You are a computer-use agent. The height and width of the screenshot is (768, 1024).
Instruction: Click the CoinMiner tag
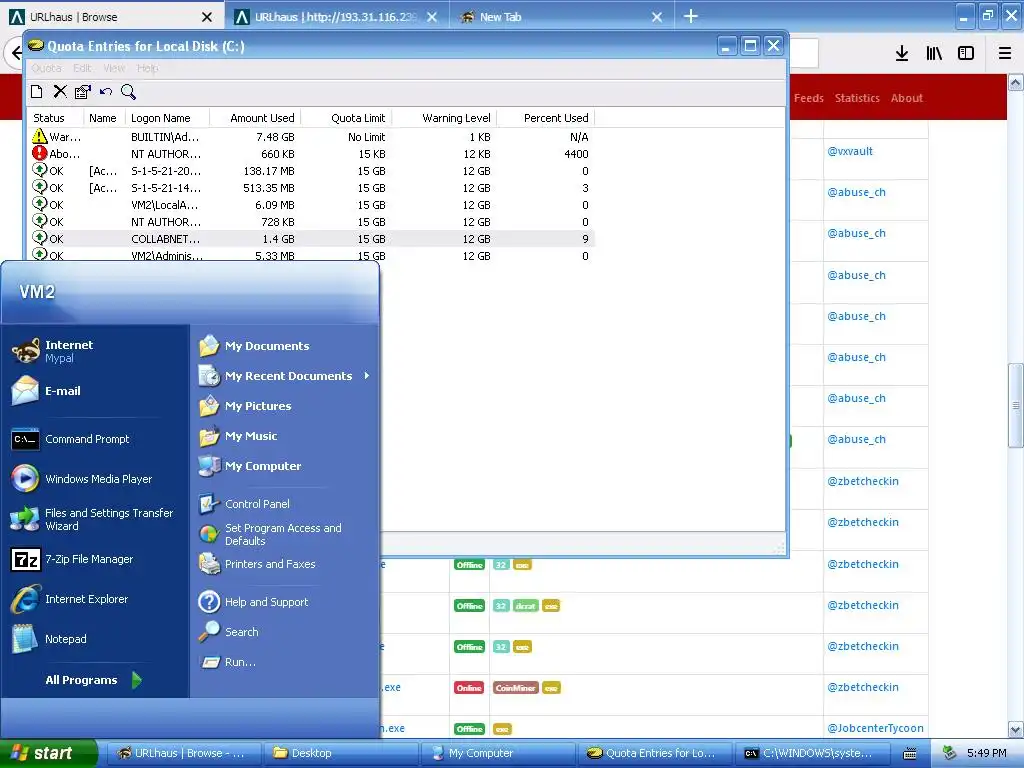pyautogui.click(x=515, y=688)
